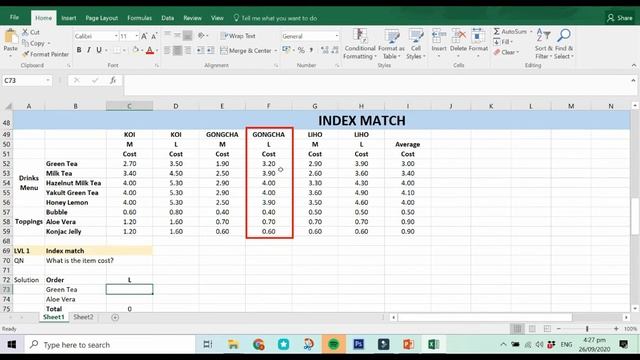This screenshot has height=360, width=640.
Task: Toggle Italic formatting
Action: [89, 50]
